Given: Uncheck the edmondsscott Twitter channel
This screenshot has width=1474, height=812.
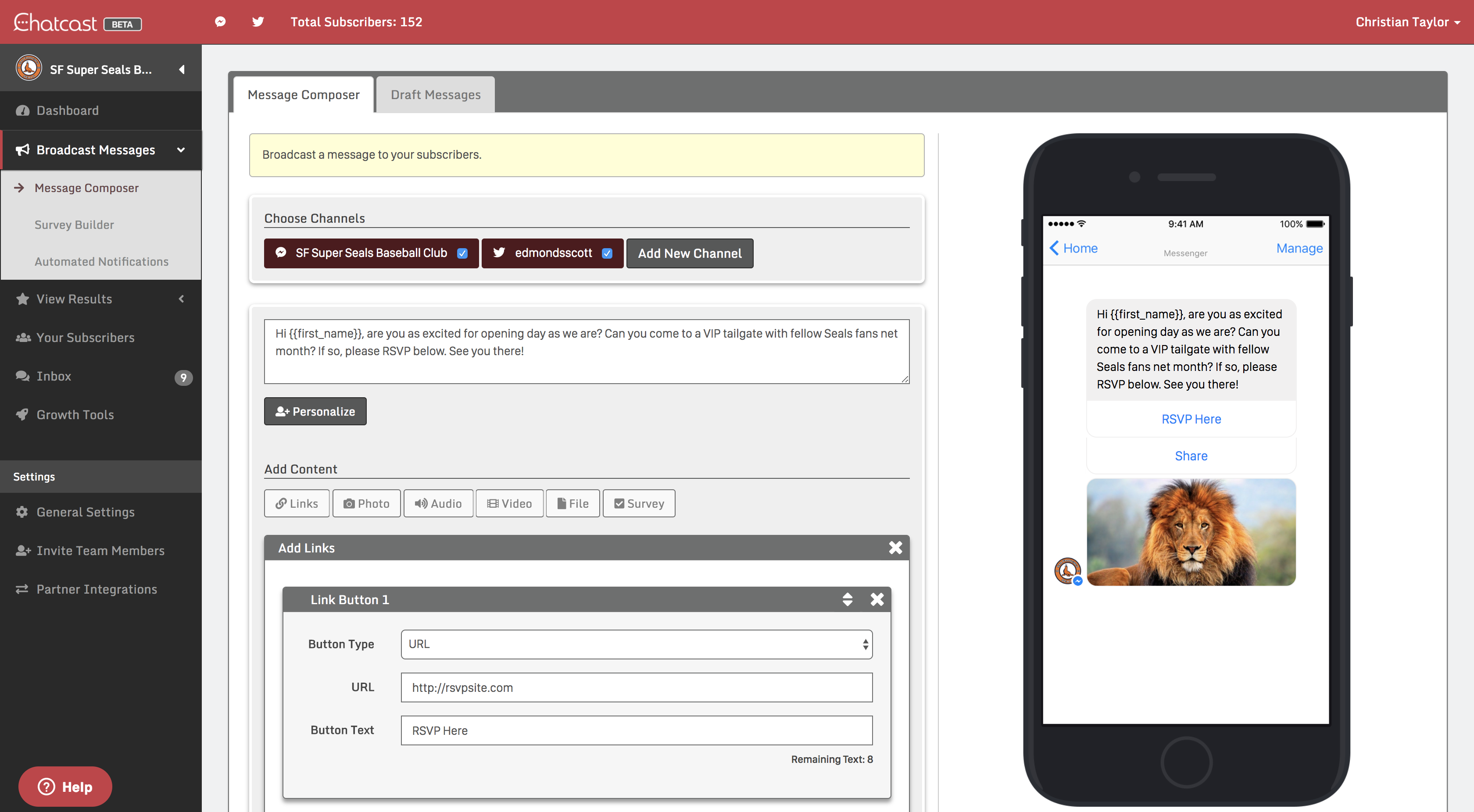Looking at the screenshot, I should point(607,253).
